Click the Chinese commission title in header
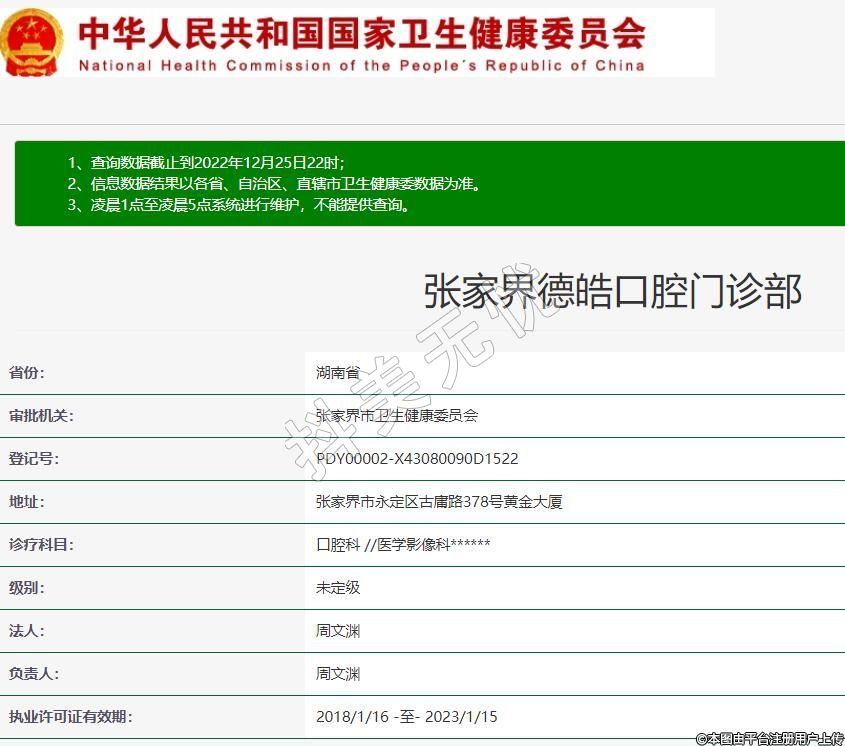Viewport: 845px width, 746px height. tap(361, 32)
